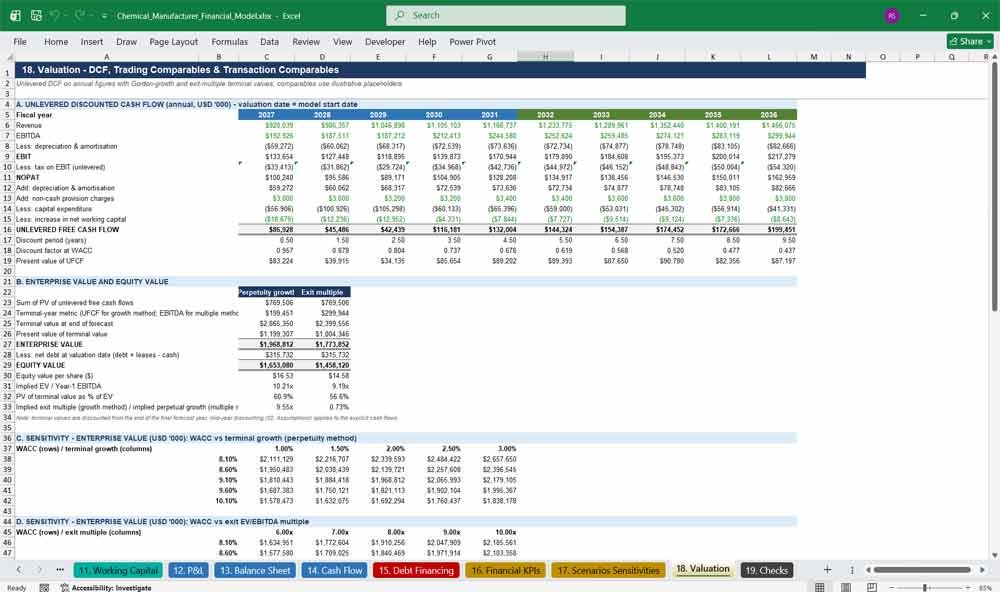
Task: Click the next sheet navigation arrow
Action: (39, 570)
